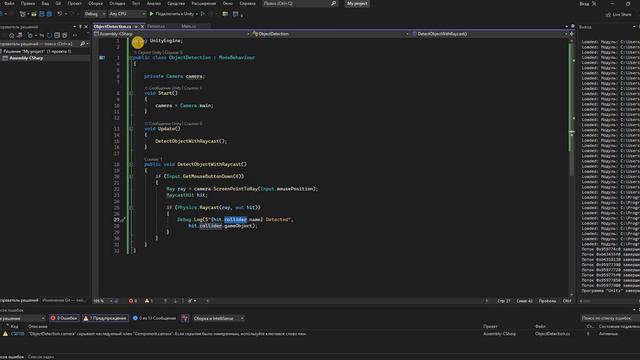The image size is (640, 360).
Task: Switch to the ObjectDetection.cs tab
Action: pyautogui.click(x=113, y=27)
